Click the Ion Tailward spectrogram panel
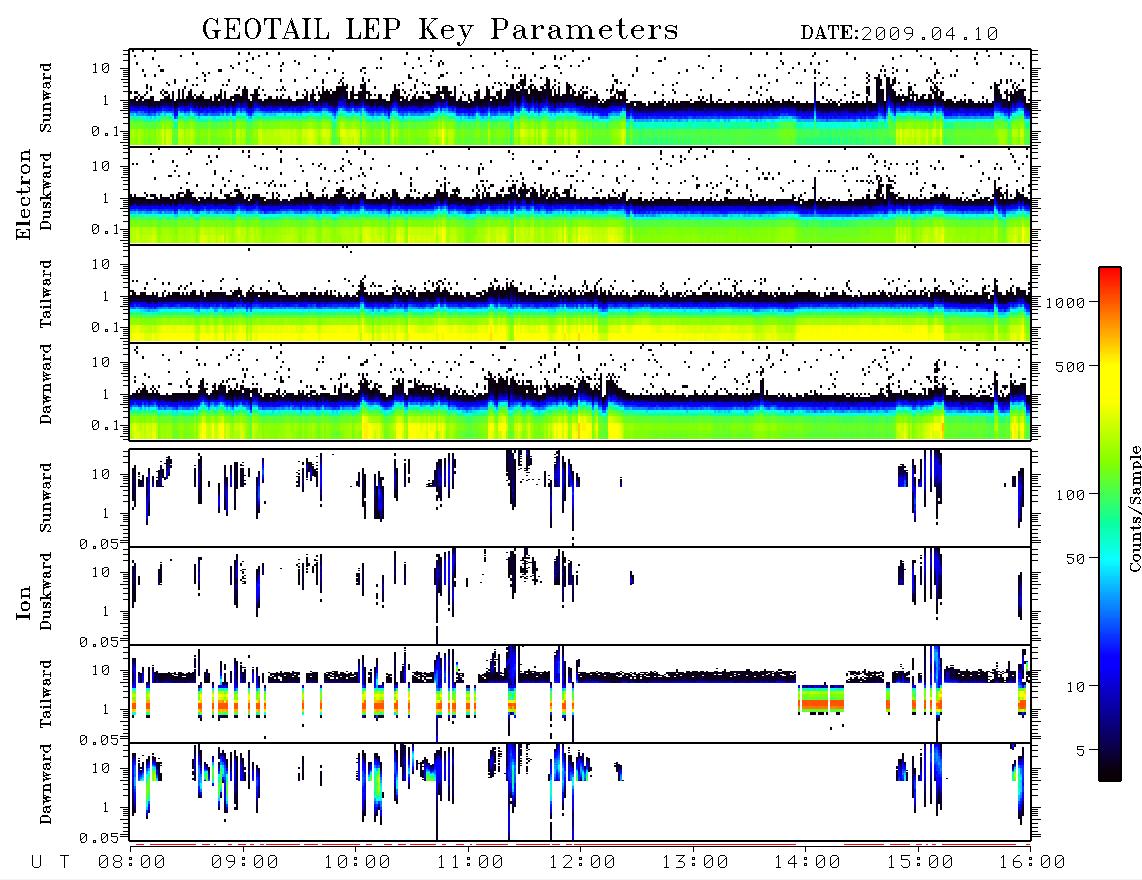The image size is (1142, 880). (580, 694)
